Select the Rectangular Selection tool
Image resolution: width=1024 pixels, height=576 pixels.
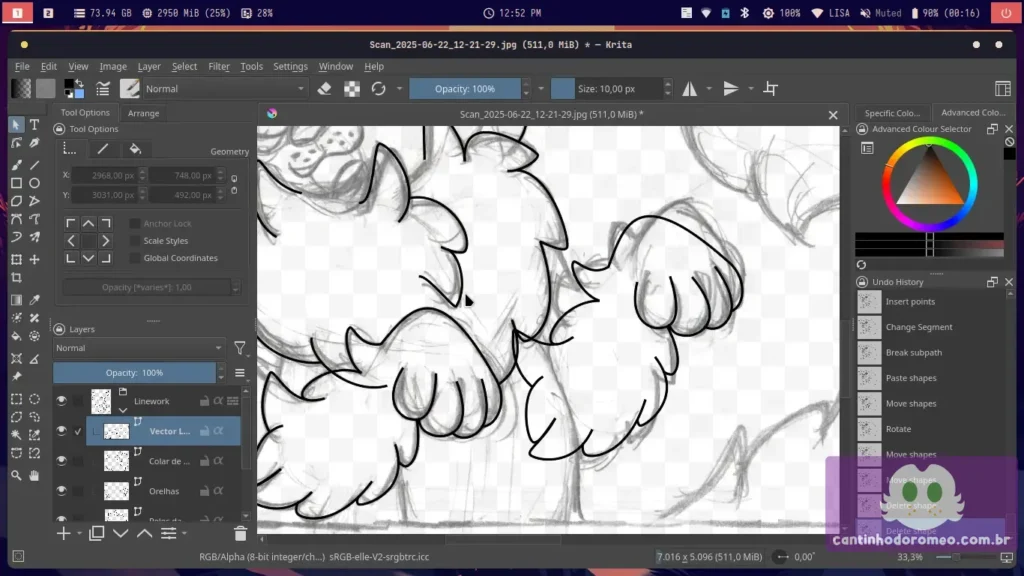point(16,399)
